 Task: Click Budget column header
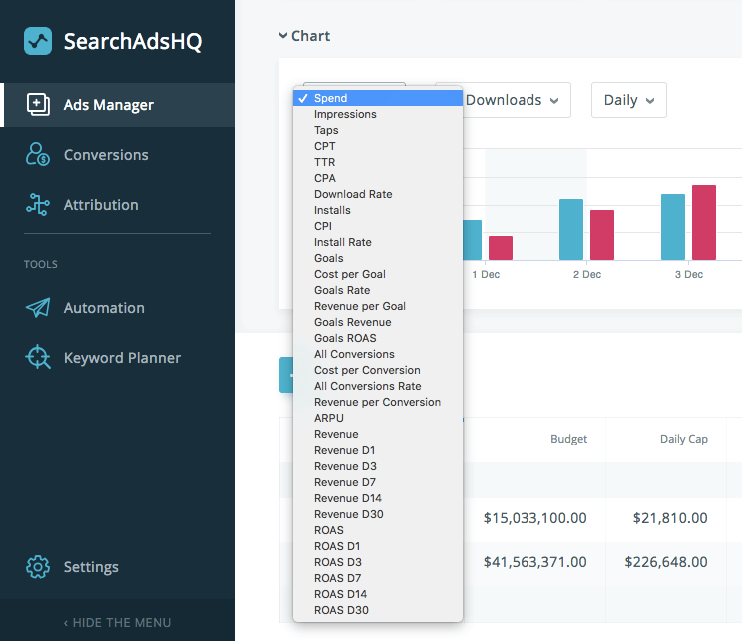pyautogui.click(x=568, y=439)
